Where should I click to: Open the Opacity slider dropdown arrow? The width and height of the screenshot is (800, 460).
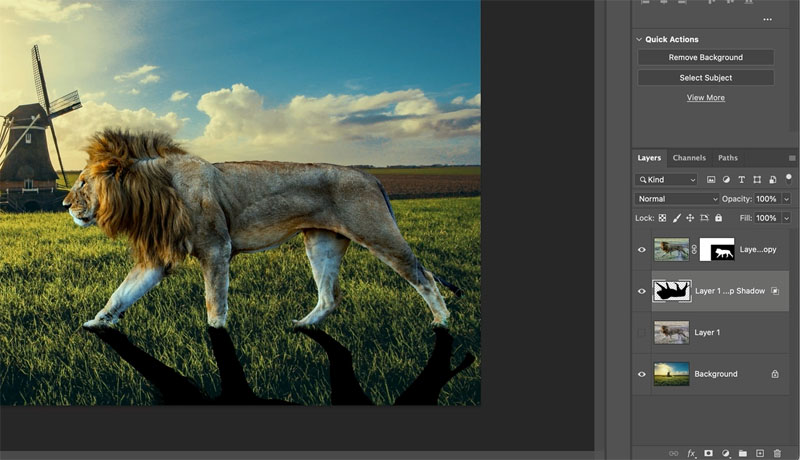786,199
